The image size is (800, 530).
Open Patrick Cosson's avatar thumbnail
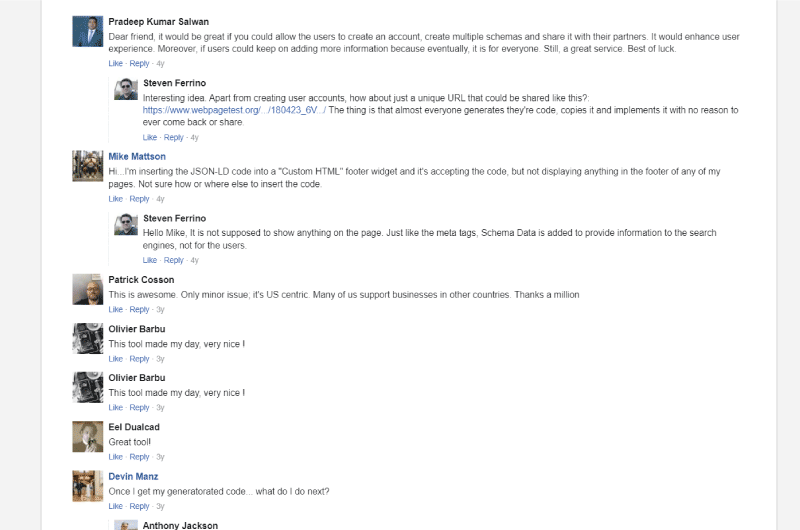(x=88, y=289)
